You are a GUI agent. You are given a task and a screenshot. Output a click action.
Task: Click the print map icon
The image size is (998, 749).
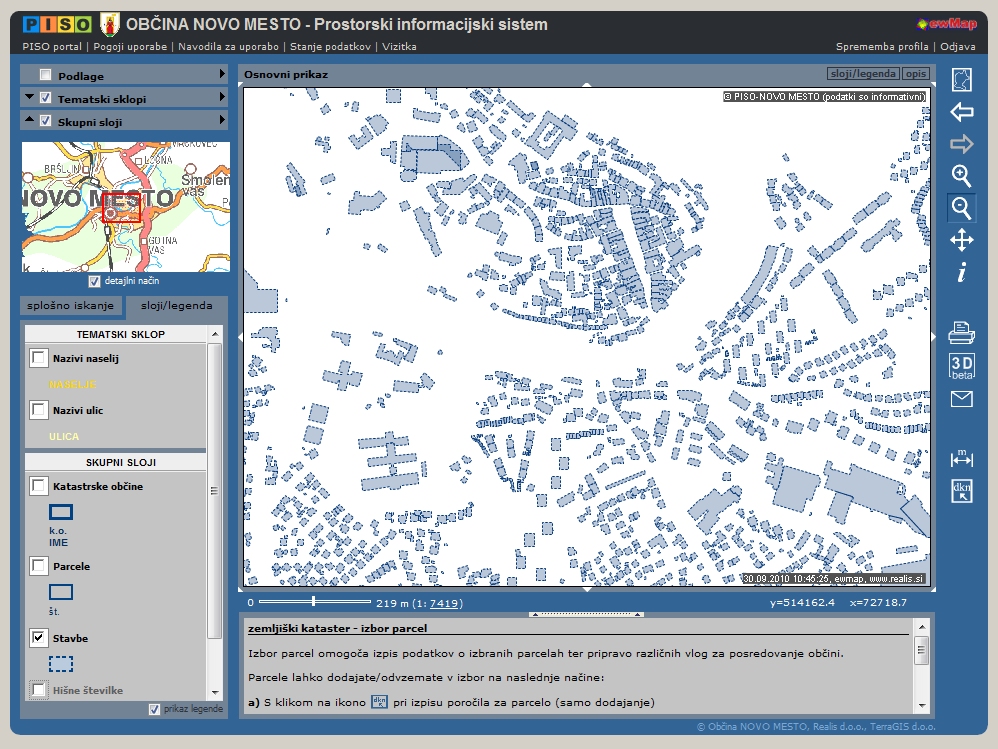tap(961, 334)
